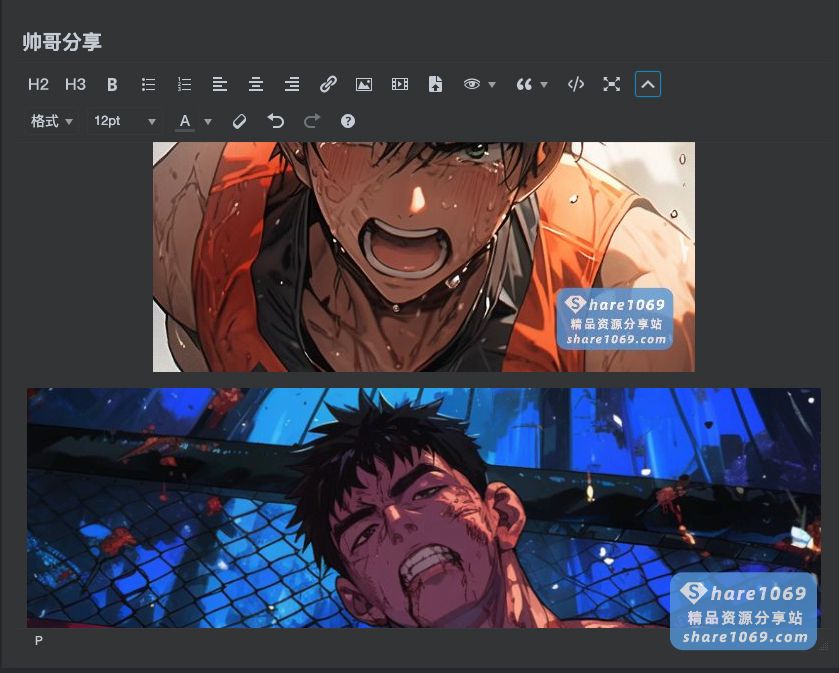Center align the text
The image size is (839, 673).
(x=256, y=85)
